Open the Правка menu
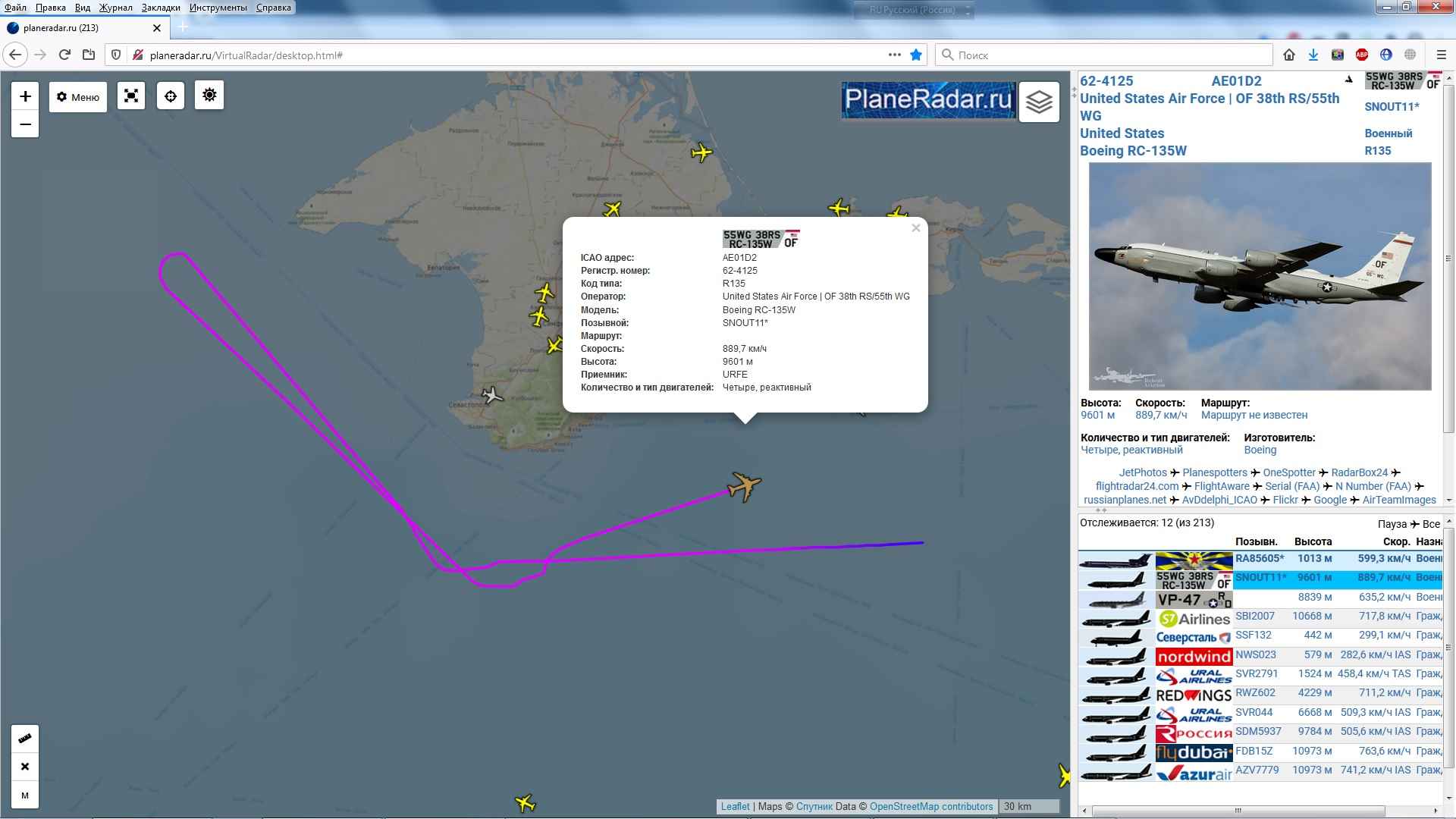Viewport: 1456px width, 819px height. [x=50, y=8]
